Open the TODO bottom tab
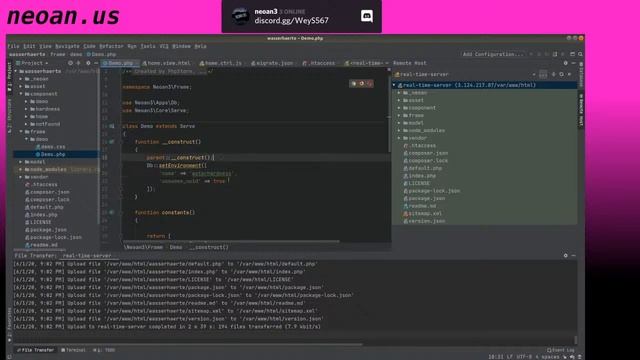640x360 pixels. click(x=104, y=350)
